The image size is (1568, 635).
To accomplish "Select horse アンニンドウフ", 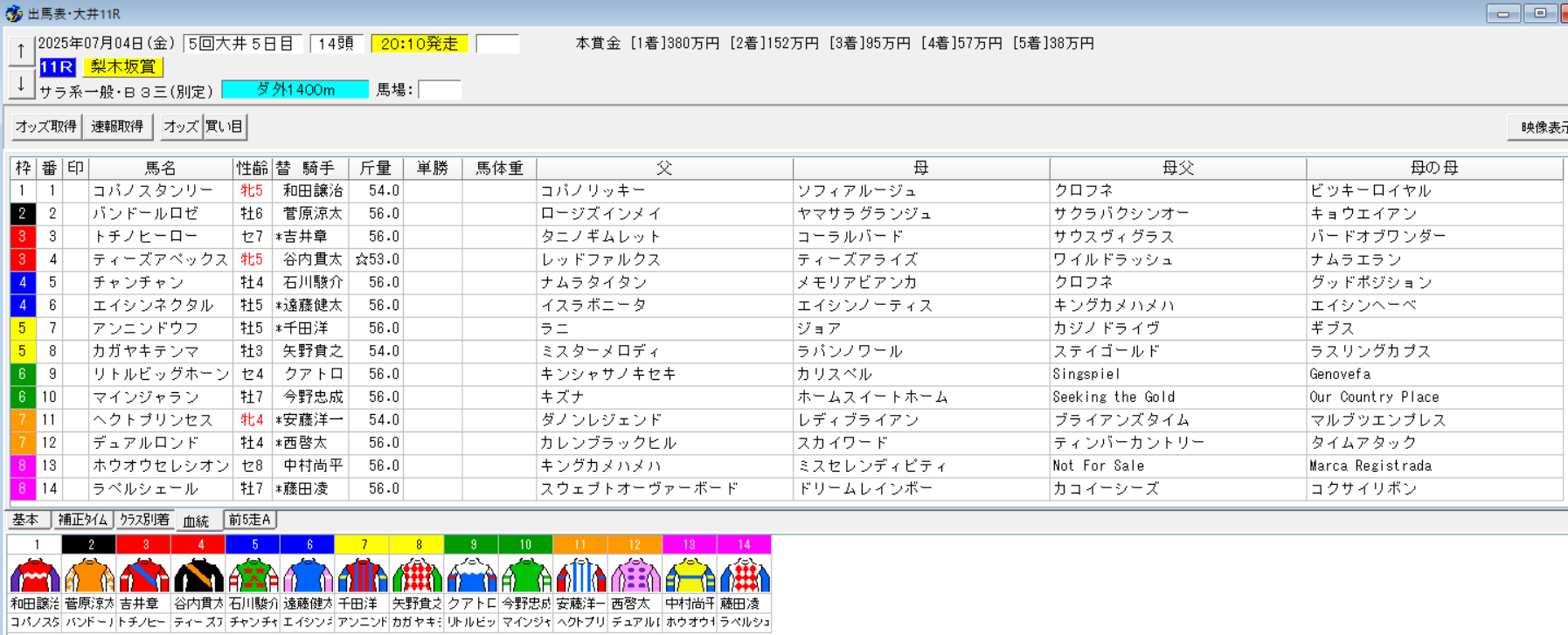I will pos(145,328).
